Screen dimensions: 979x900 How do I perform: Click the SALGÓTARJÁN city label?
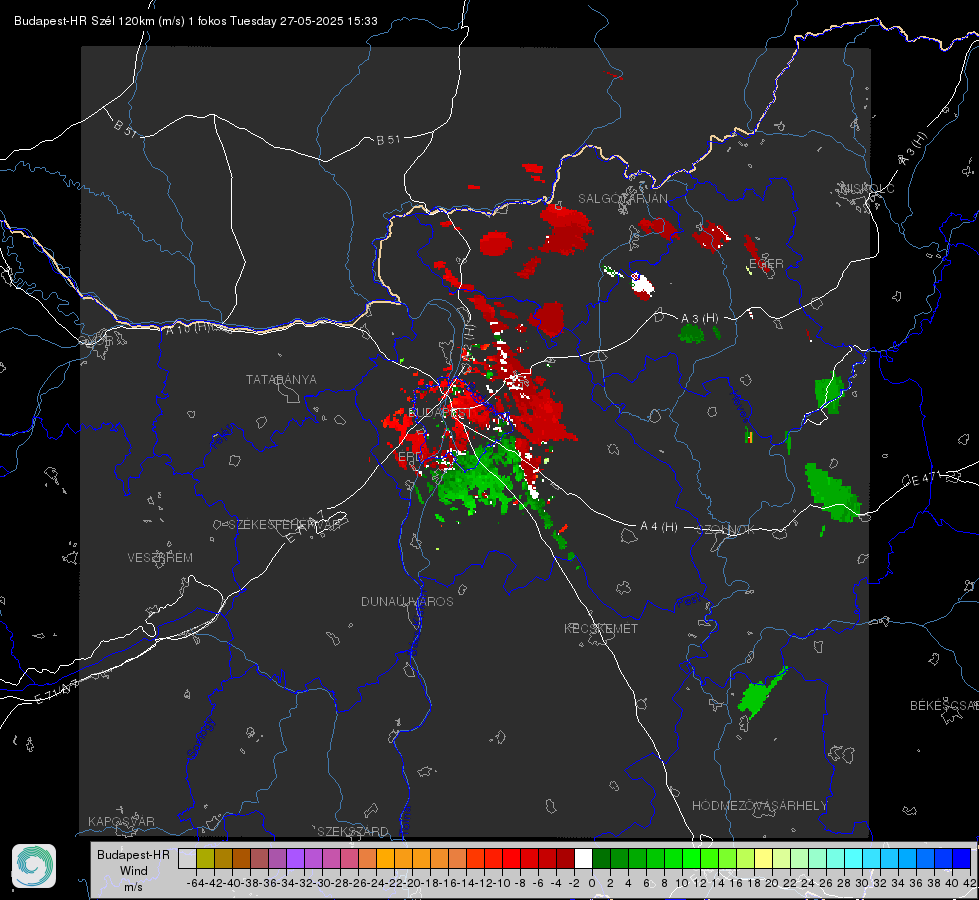622,199
